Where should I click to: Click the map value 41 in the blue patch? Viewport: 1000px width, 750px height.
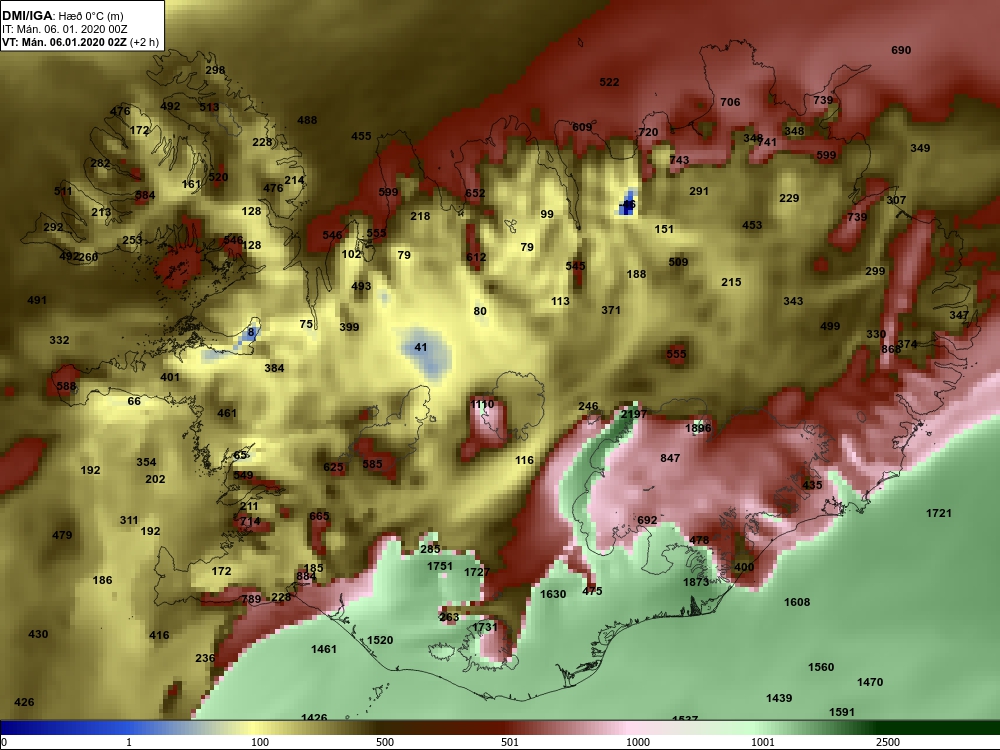[420, 348]
